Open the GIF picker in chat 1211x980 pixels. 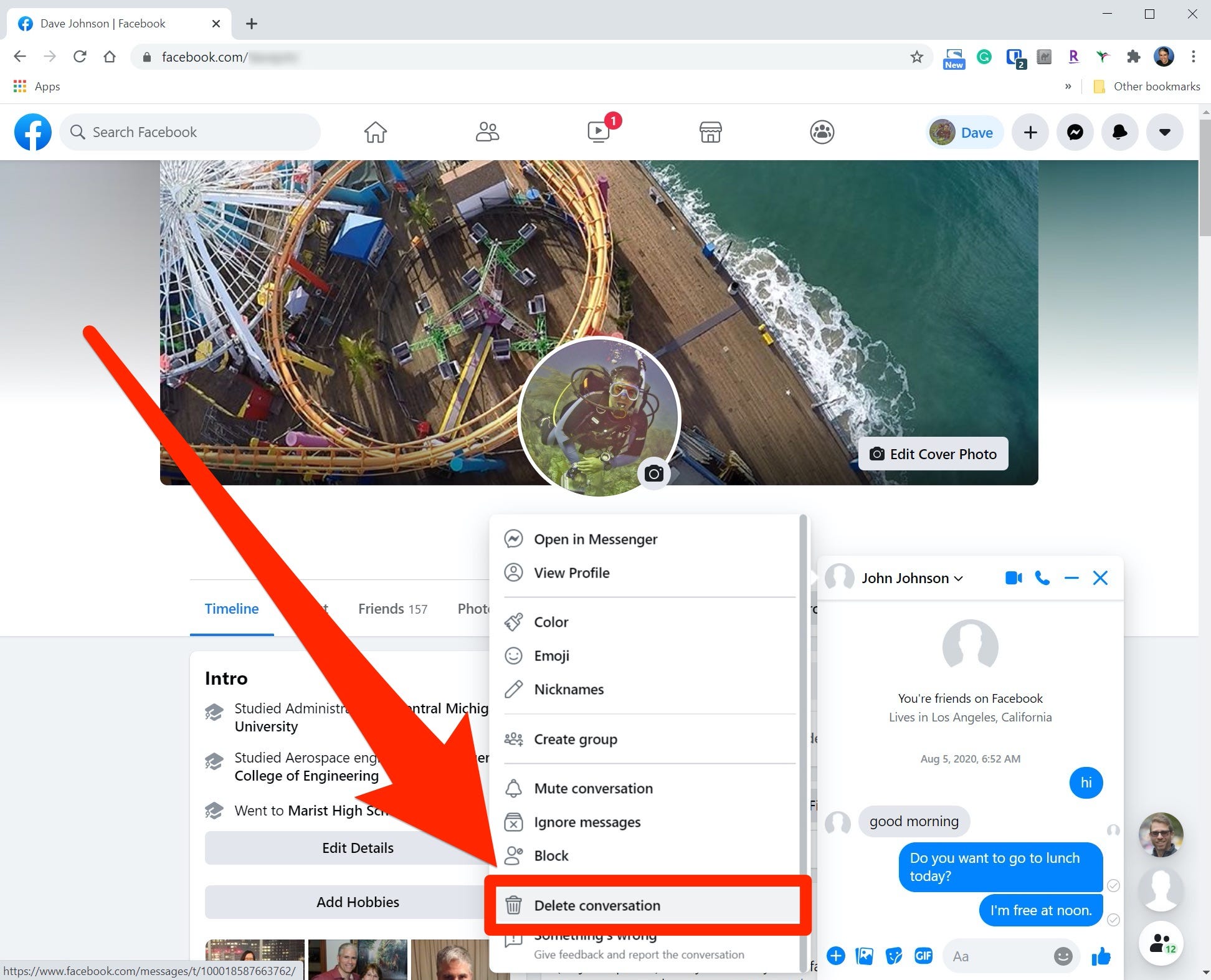pyautogui.click(x=924, y=956)
